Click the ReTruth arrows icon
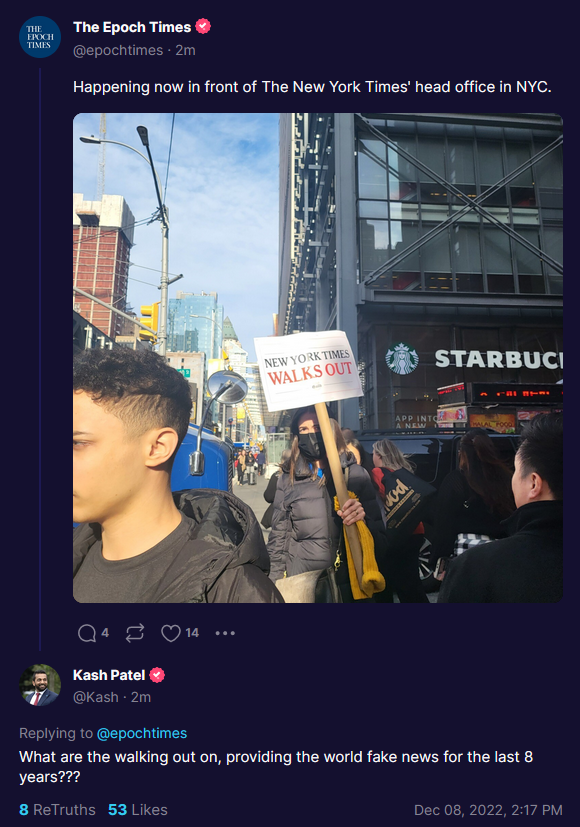This screenshot has width=580, height=827. point(135,633)
